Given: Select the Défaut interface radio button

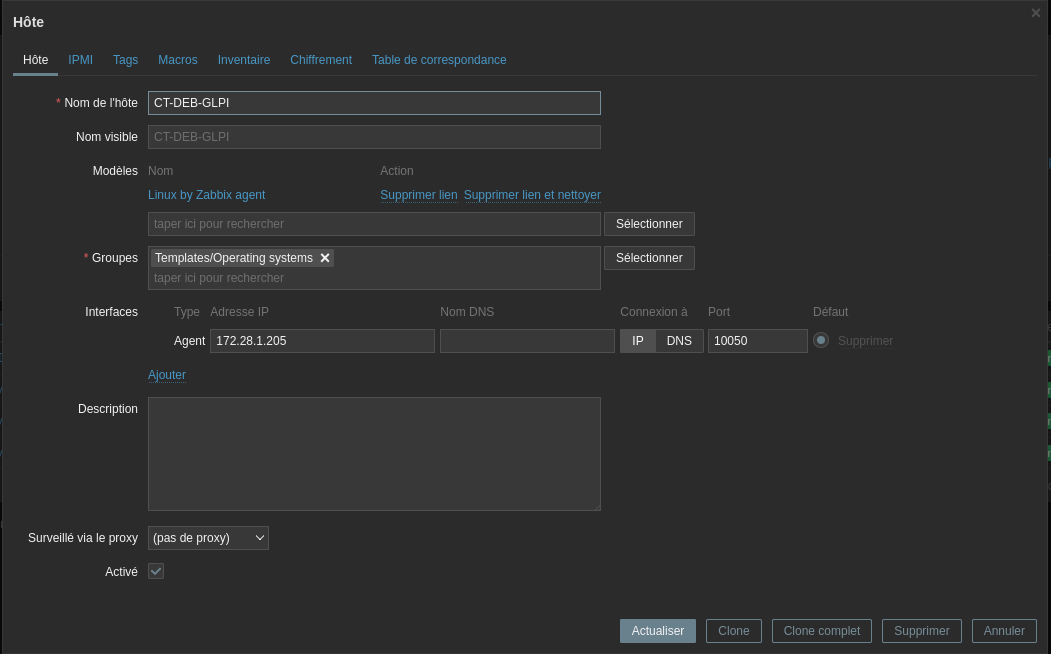Looking at the screenshot, I should click(x=821, y=340).
